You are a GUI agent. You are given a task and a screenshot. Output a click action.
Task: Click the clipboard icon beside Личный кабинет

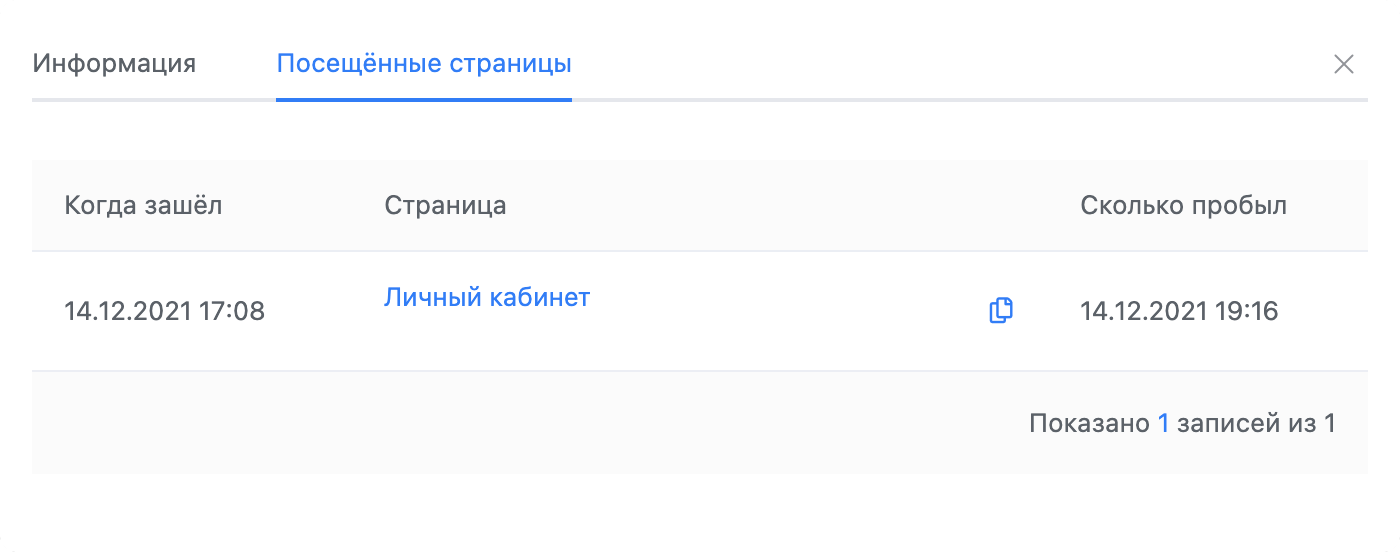click(1001, 311)
